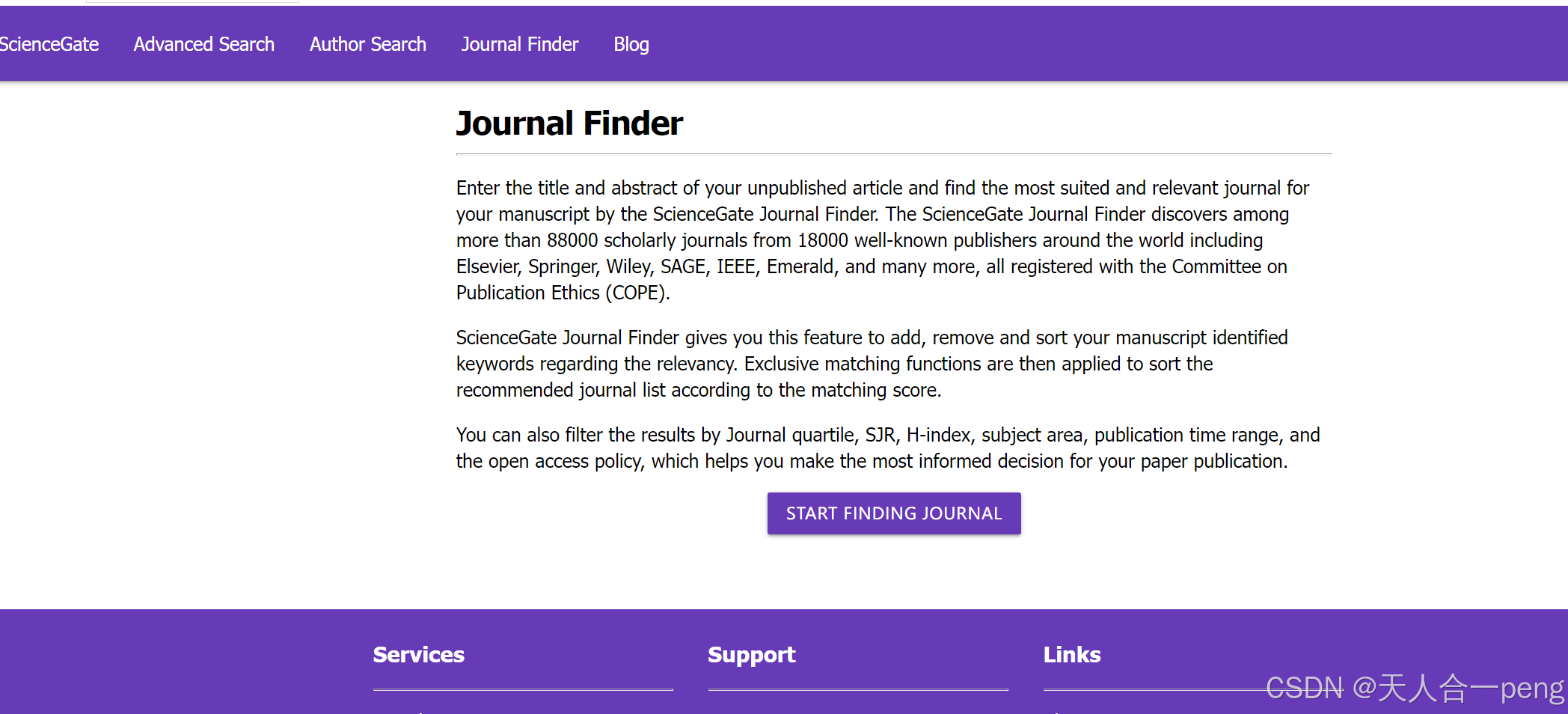Click the divider line under Journal Finder heading
Viewport: 1568px width, 714px height.
coord(893,155)
